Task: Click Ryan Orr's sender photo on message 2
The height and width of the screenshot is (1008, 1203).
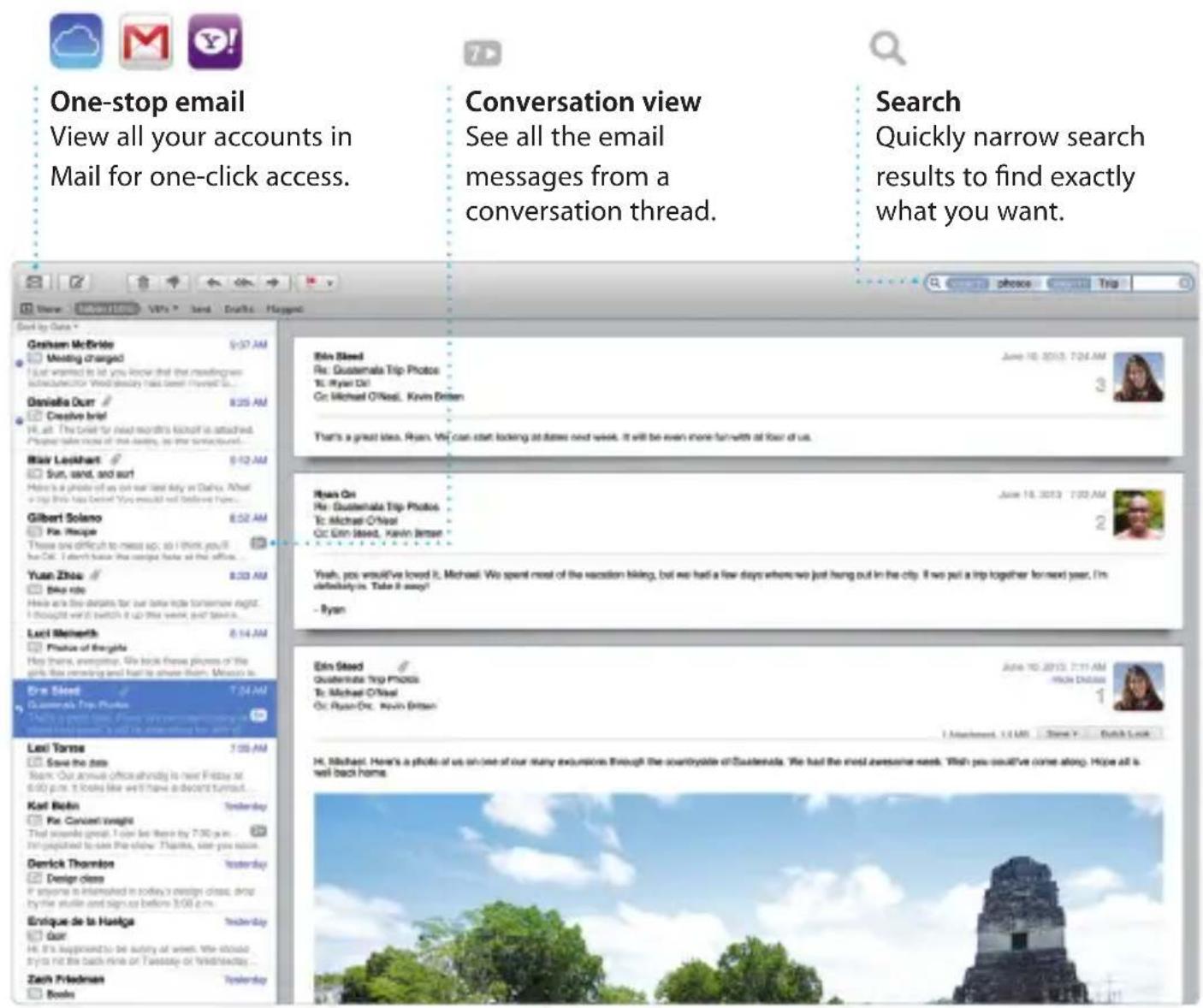Action: (1138, 513)
